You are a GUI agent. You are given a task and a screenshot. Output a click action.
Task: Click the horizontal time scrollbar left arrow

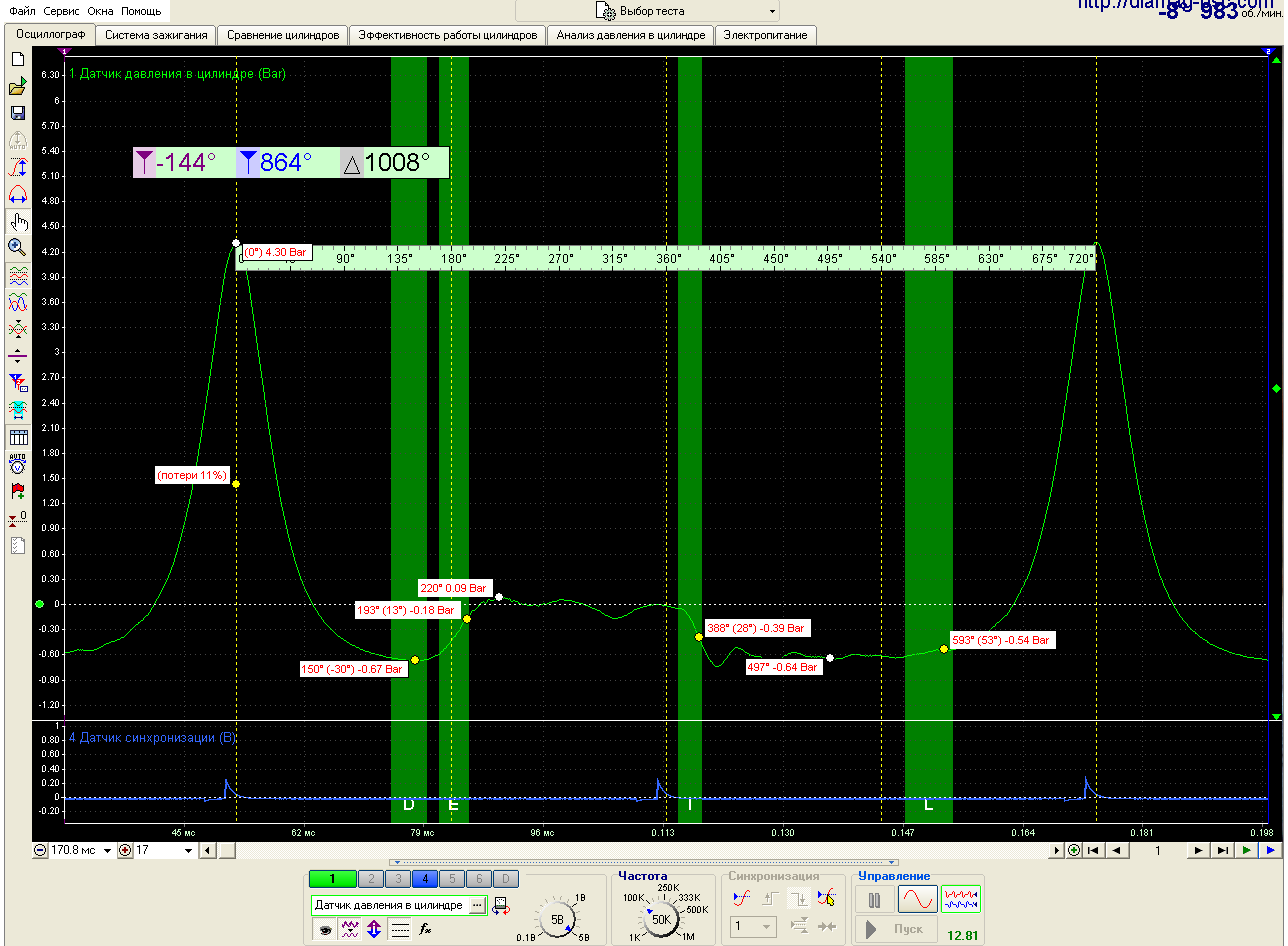tap(207, 850)
